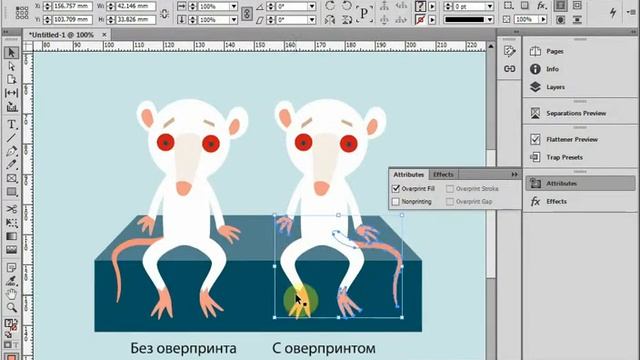The width and height of the screenshot is (640, 360).
Task: Collapse the Attributes panel with double arrows
Action: point(514,174)
